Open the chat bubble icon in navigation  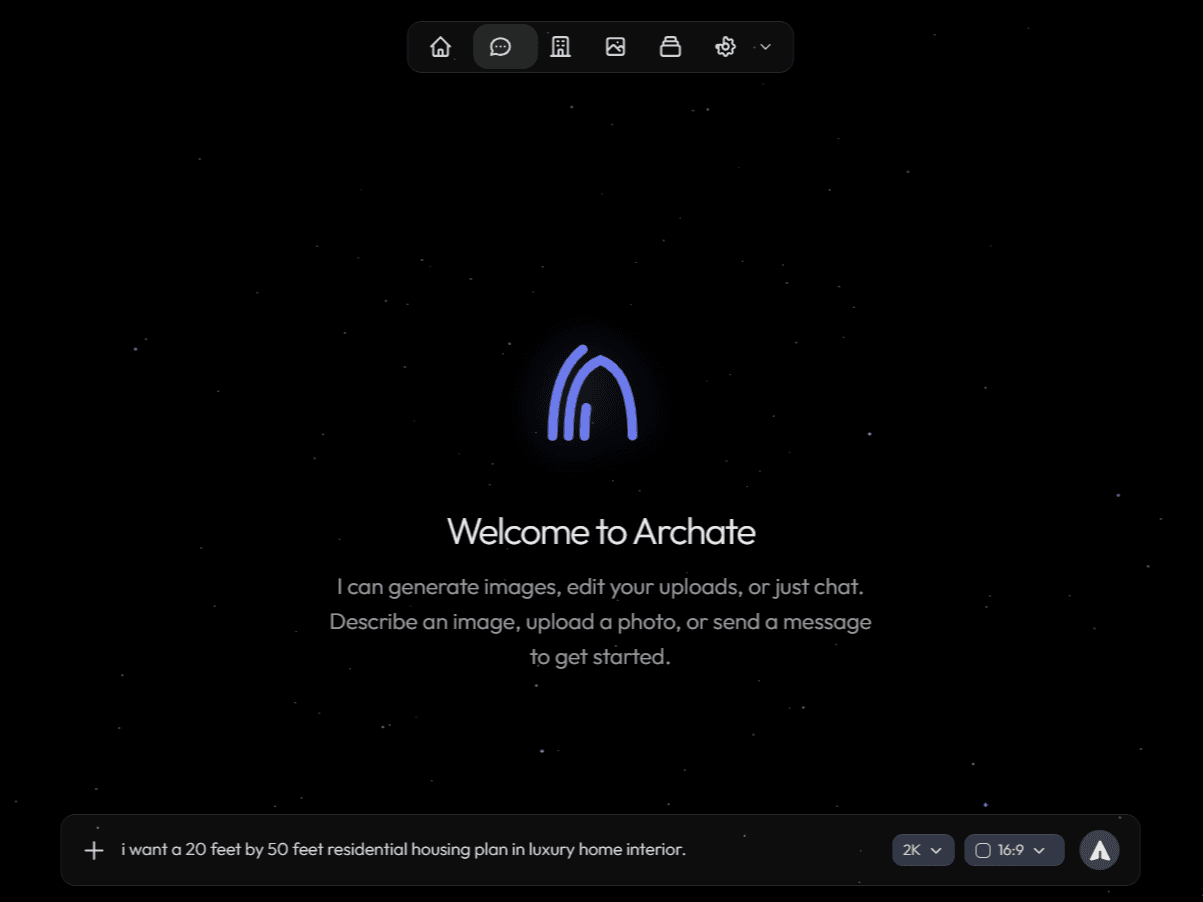pos(501,47)
